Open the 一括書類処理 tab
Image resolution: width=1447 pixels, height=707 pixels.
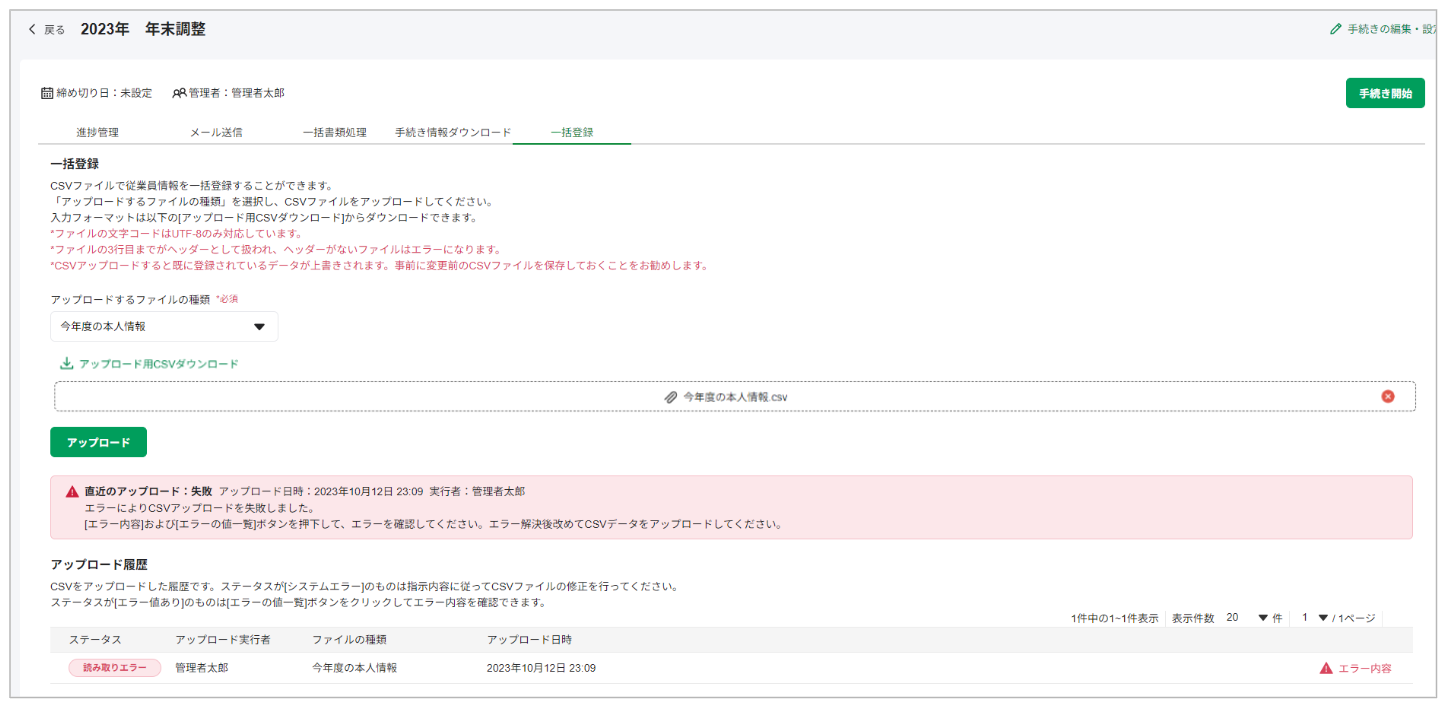334,132
